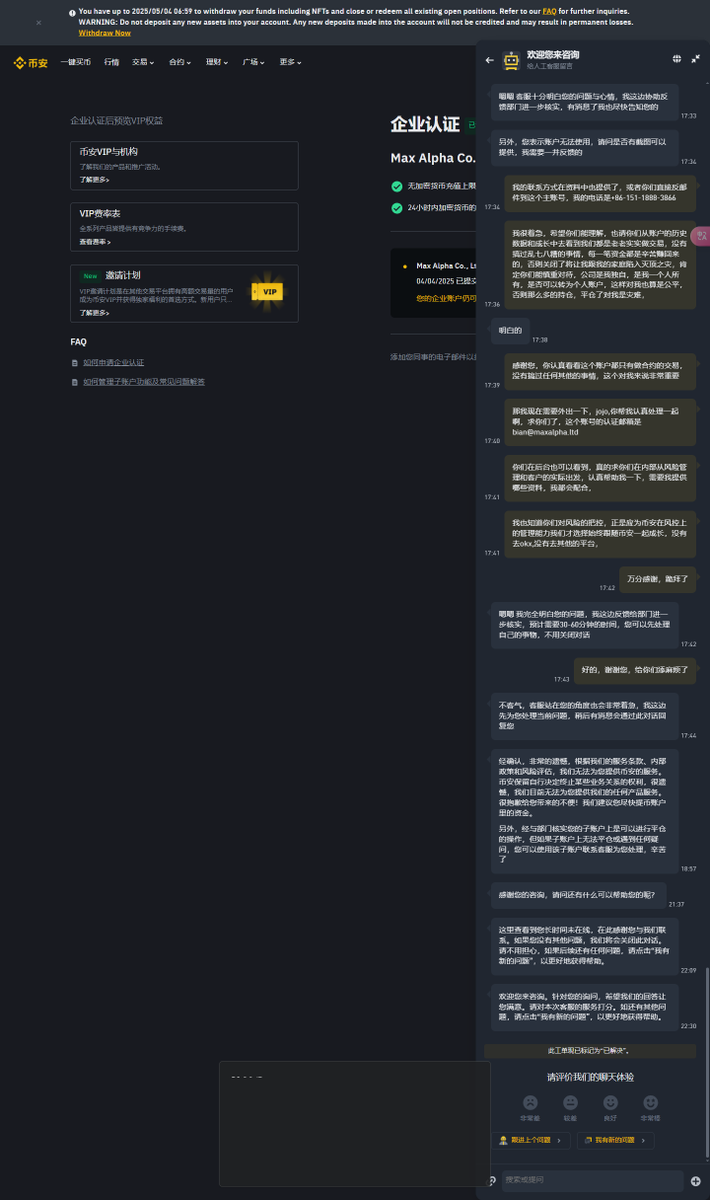Click the 搜索或提问 chat input field
The height and width of the screenshot is (1200, 710).
point(592,1181)
